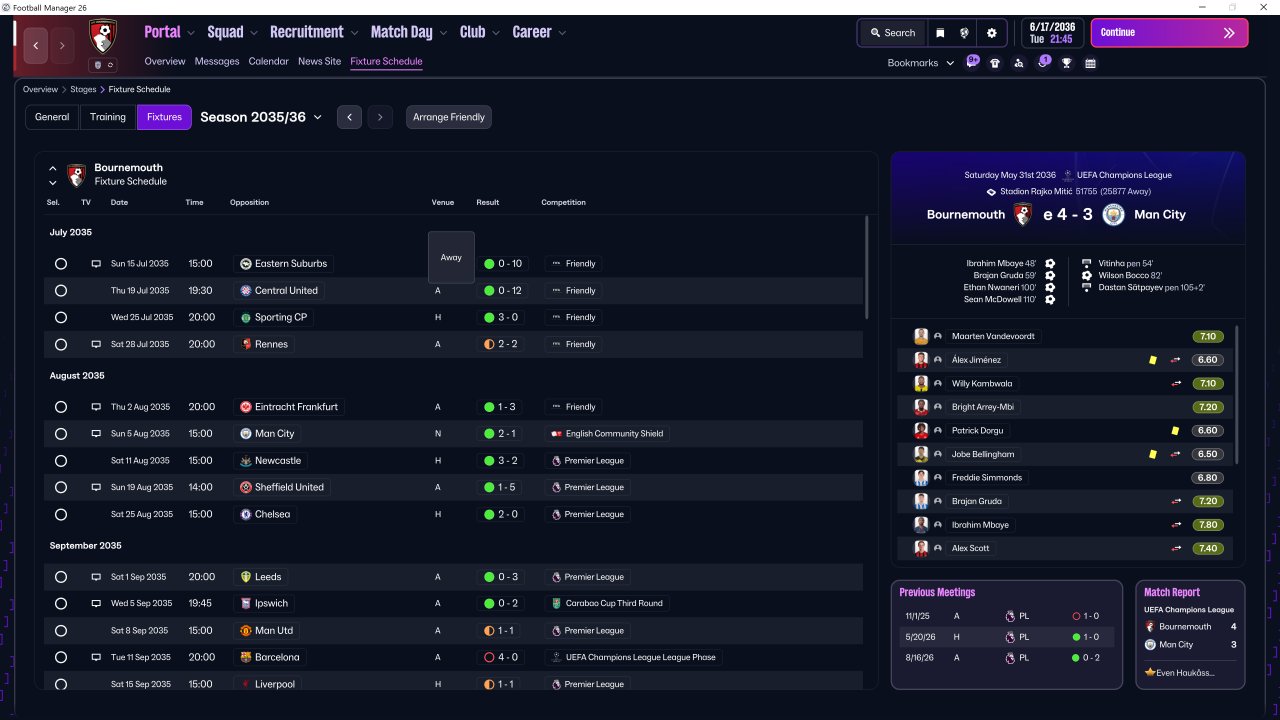Open the Season 2035/36 dropdown
The height and width of the screenshot is (720, 1280).
click(x=261, y=117)
